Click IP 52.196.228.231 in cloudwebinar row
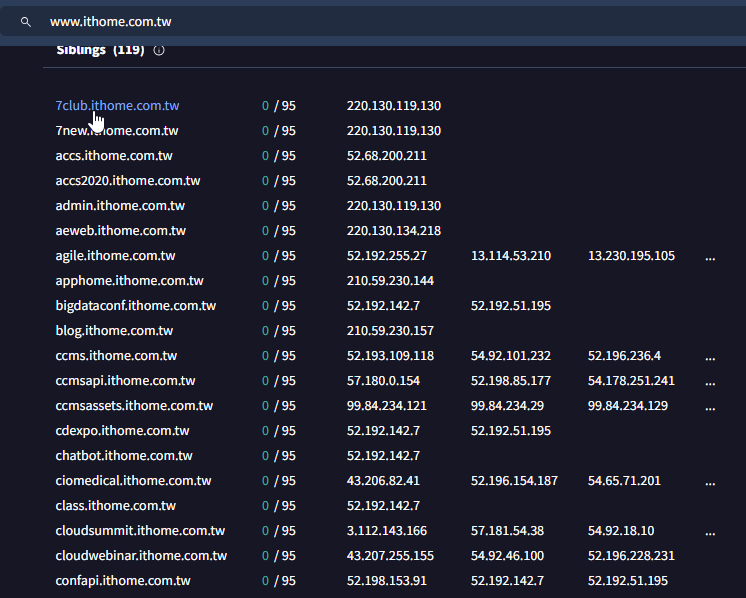Screen dimensions: 746x598 (631, 555)
